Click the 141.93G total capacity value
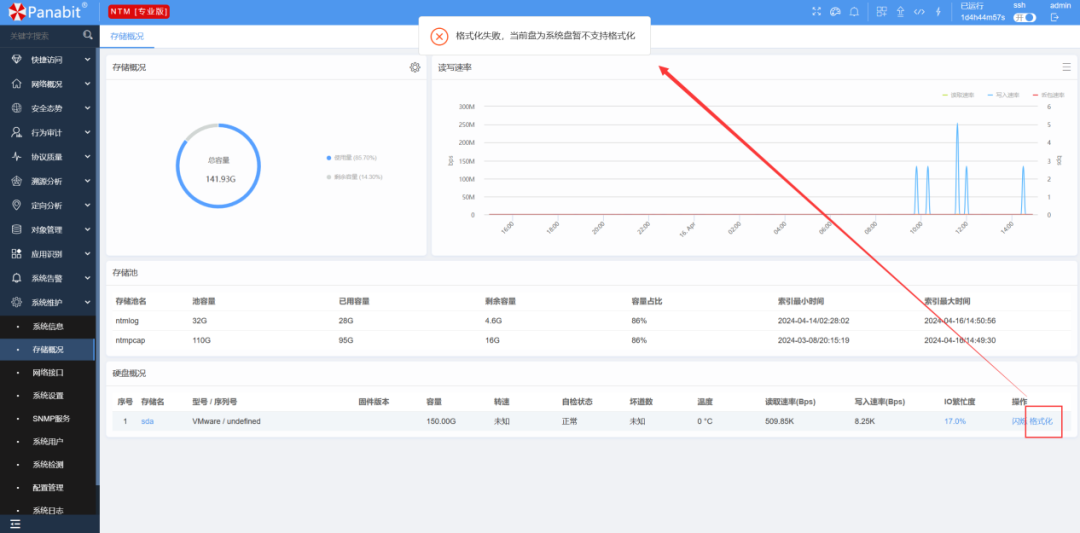 click(220, 179)
